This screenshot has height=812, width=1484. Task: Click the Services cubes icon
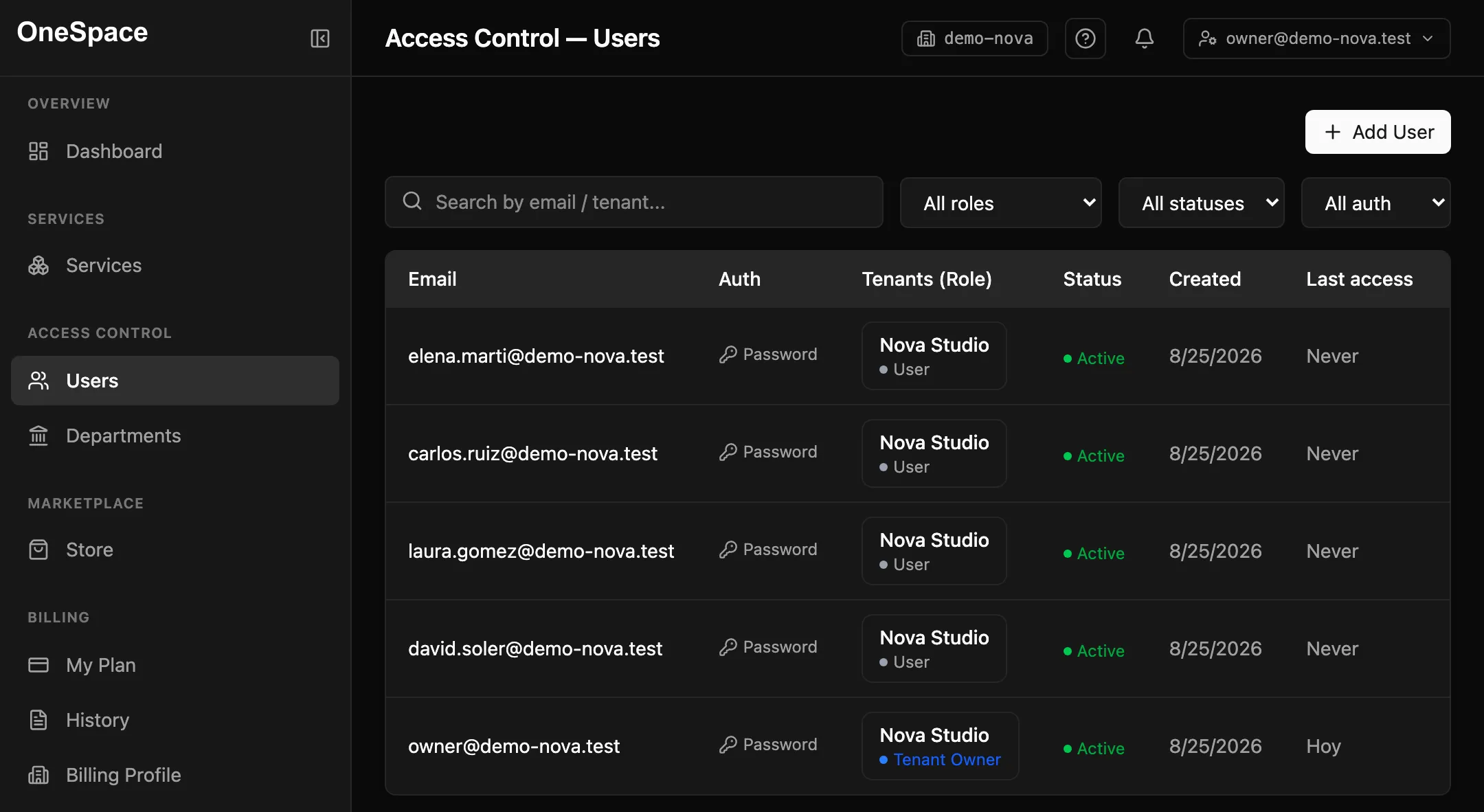(x=38, y=265)
